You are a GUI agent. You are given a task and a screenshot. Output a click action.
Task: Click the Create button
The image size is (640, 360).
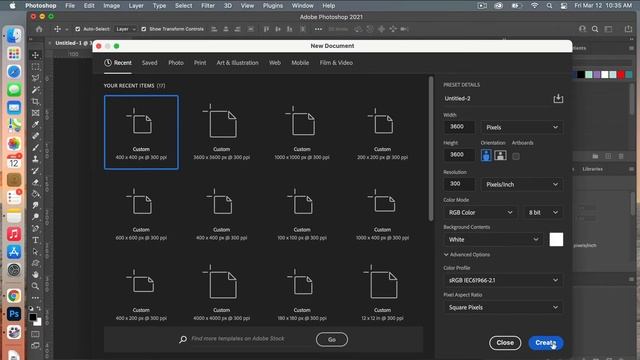(x=546, y=343)
